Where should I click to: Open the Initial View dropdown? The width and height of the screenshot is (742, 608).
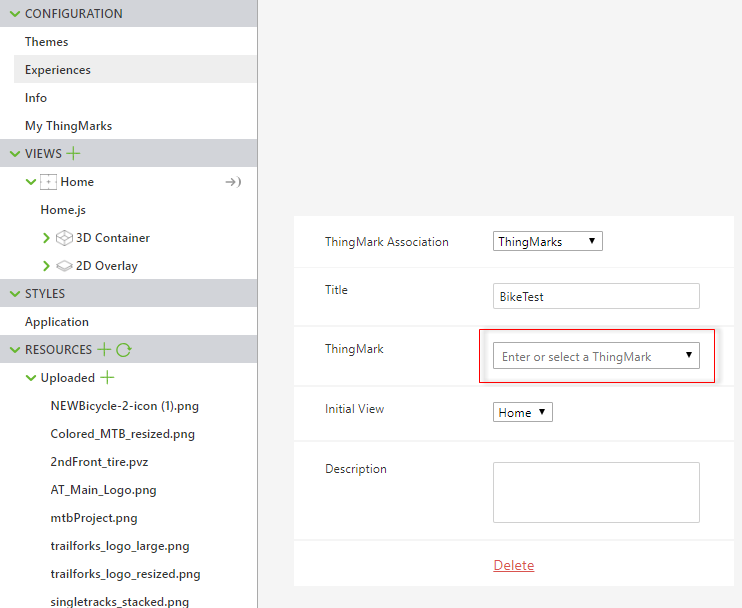tap(522, 412)
